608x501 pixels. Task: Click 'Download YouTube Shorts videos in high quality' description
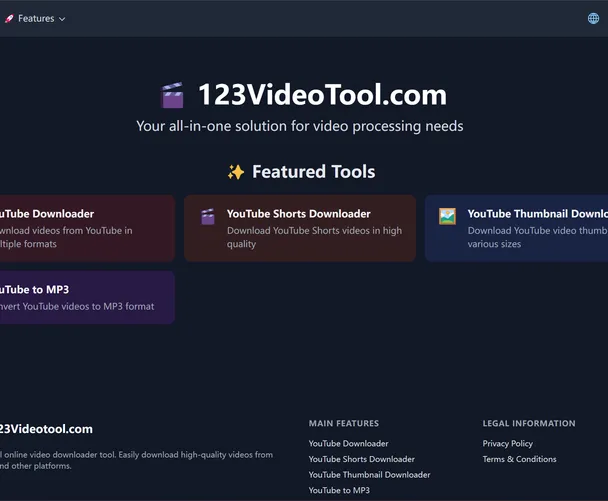314,237
